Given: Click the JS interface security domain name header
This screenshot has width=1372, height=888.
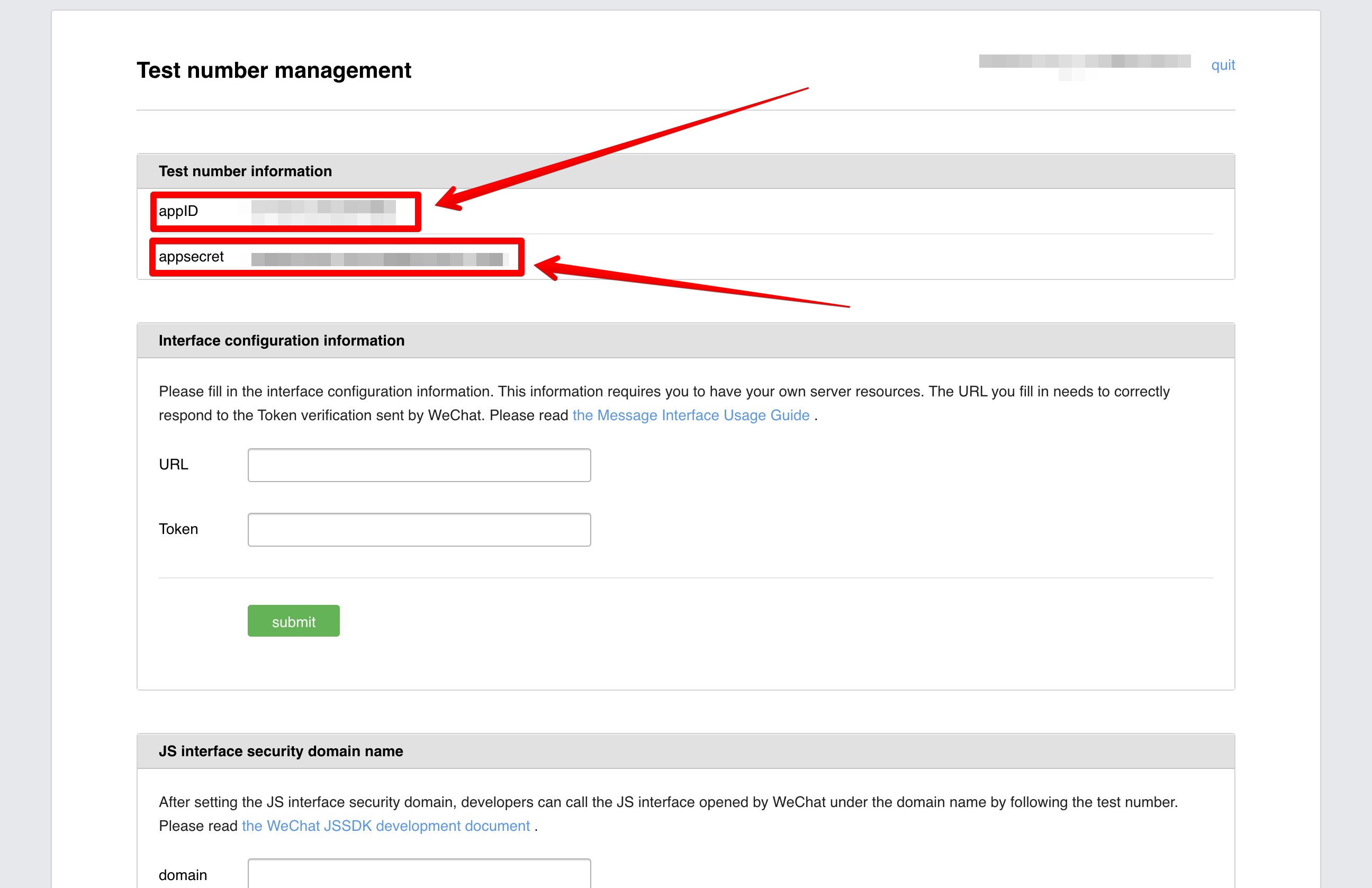Looking at the screenshot, I should click(x=281, y=751).
